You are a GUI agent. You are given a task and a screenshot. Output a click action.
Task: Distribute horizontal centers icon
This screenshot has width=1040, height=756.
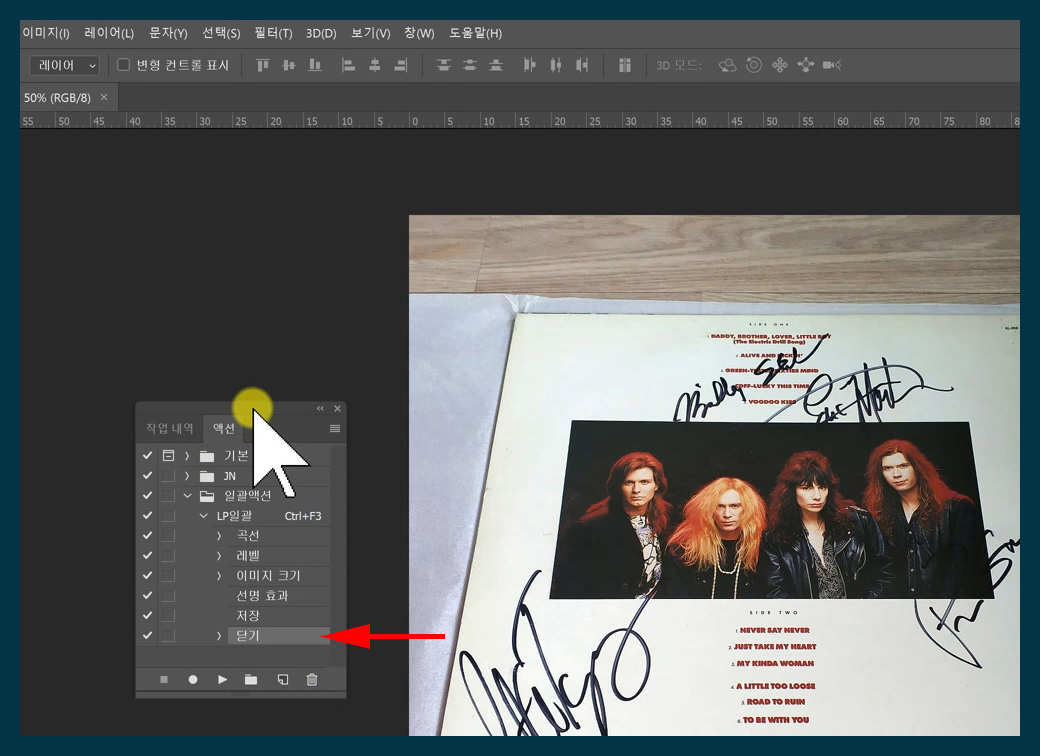556,65
